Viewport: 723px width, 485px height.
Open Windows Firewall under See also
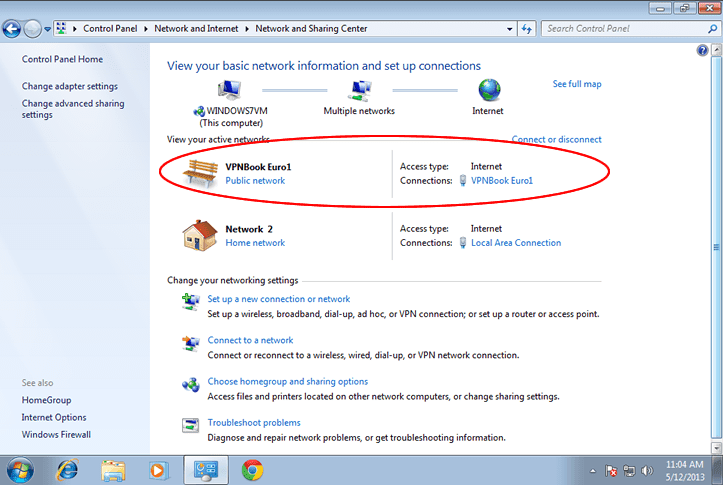56,434
